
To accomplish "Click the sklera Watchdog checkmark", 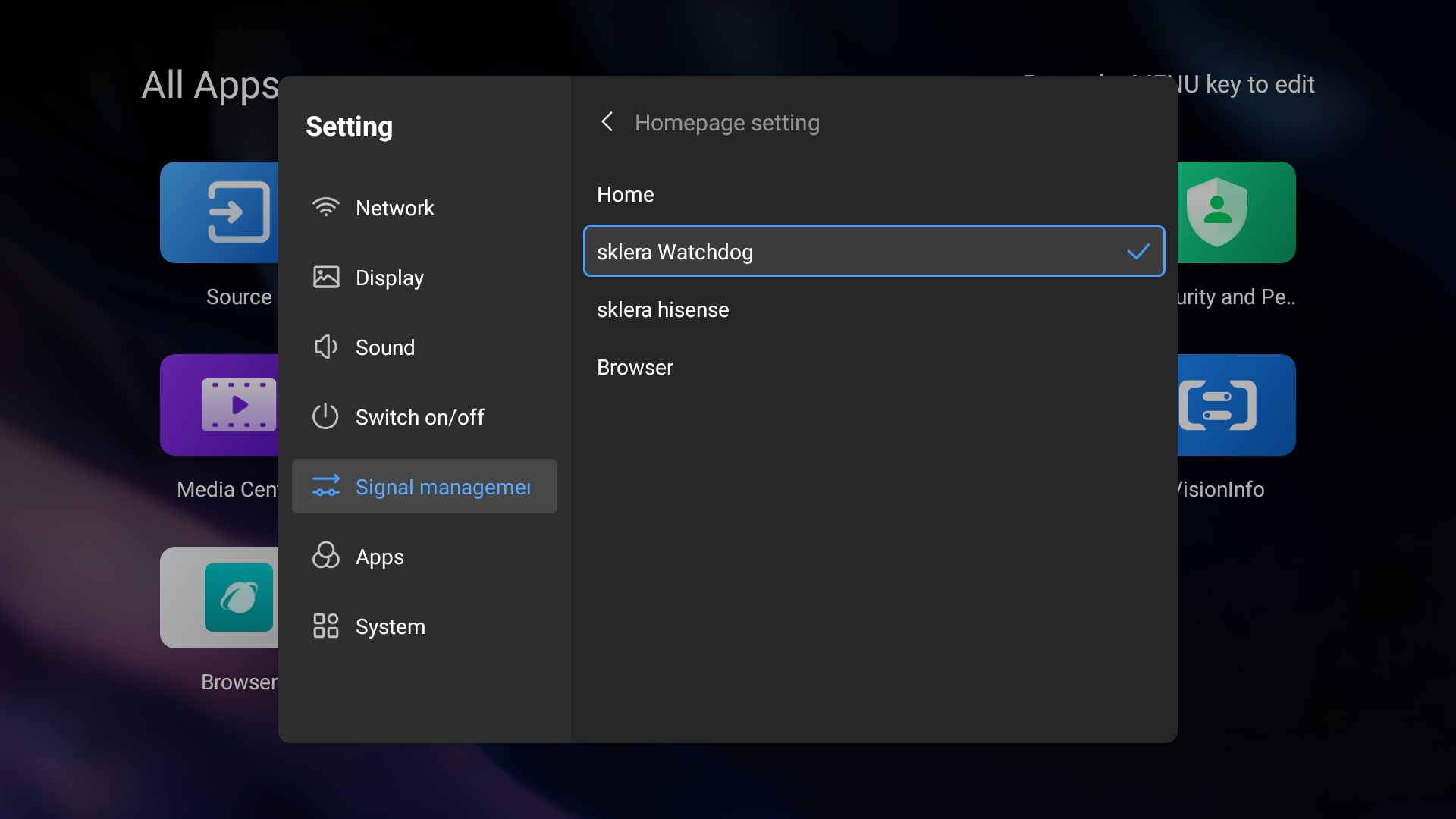I will click(x=1138, y=251).
